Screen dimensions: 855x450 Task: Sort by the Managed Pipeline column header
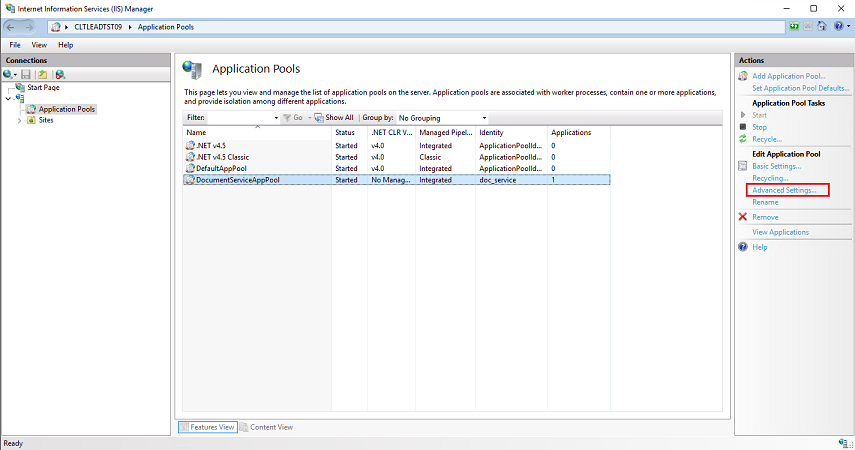click(445, 133)
